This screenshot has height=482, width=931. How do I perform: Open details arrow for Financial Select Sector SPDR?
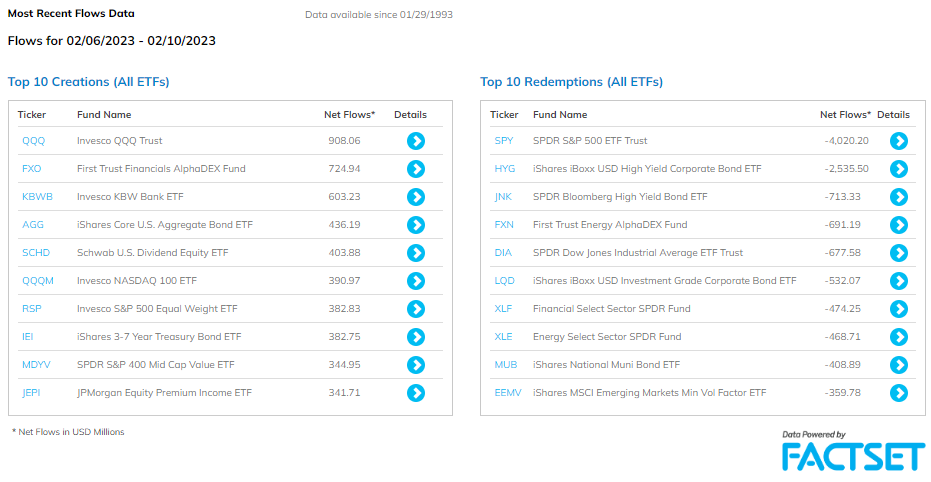pos(899,309)
